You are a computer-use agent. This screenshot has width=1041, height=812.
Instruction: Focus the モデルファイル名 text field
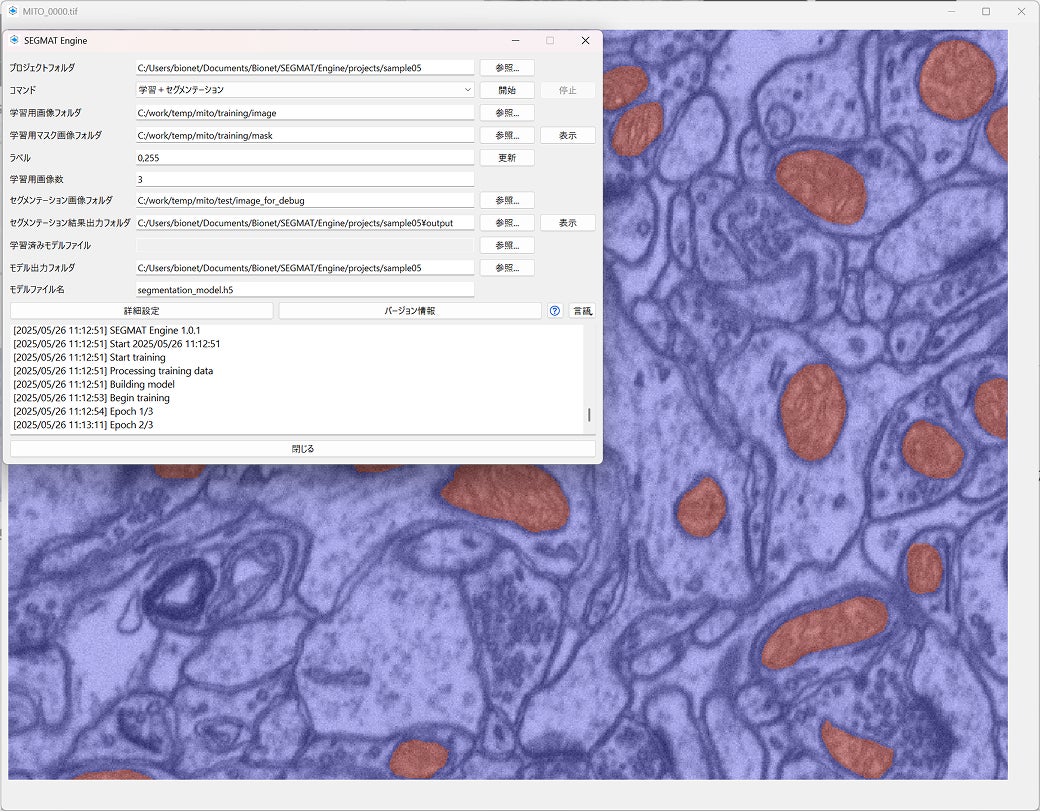click(x=305, y=290)
